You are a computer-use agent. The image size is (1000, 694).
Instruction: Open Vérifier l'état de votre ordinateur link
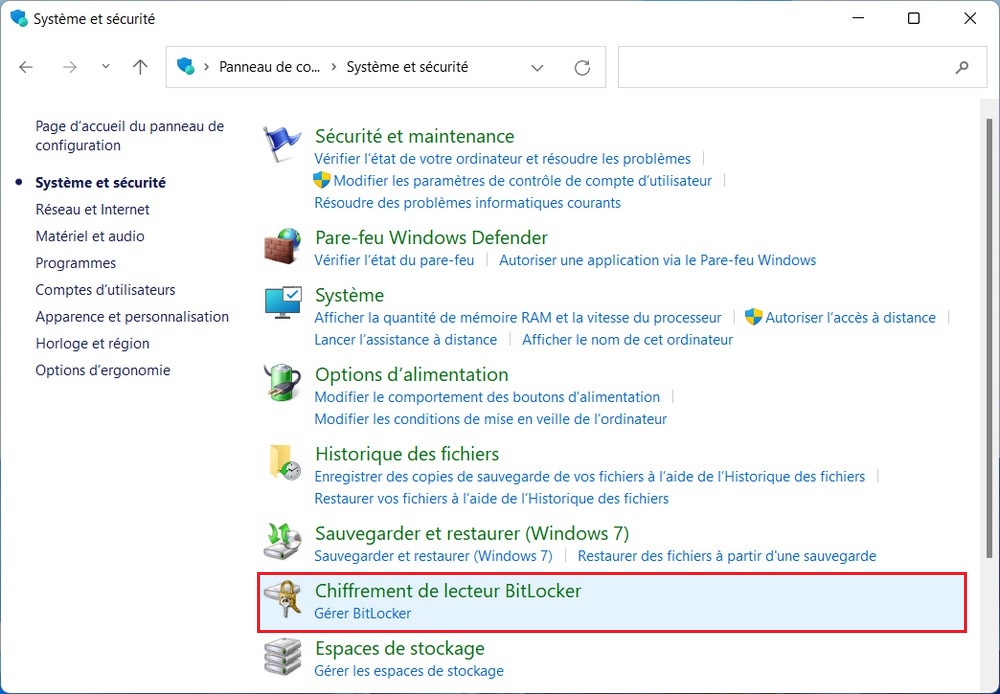tap(503, 158)
